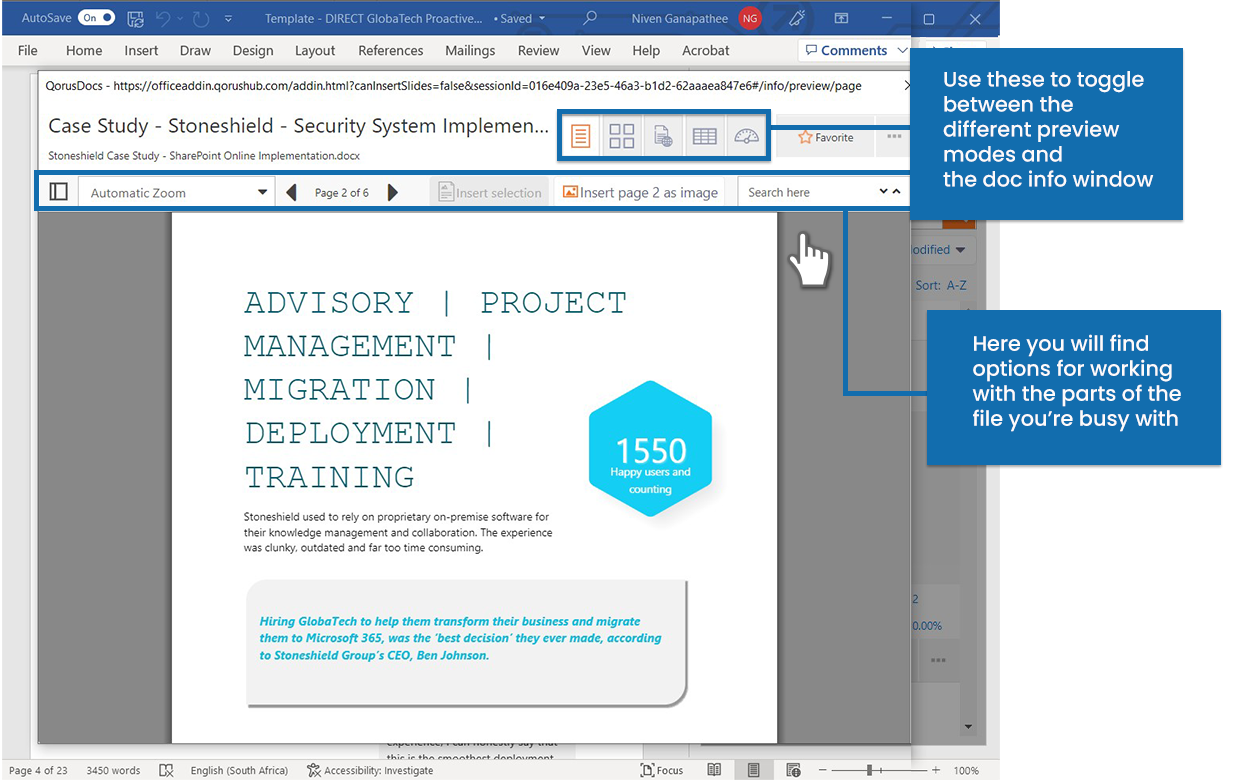
Task: Toggle Web Layout view in status bar
Action: (x=793, y=770)
